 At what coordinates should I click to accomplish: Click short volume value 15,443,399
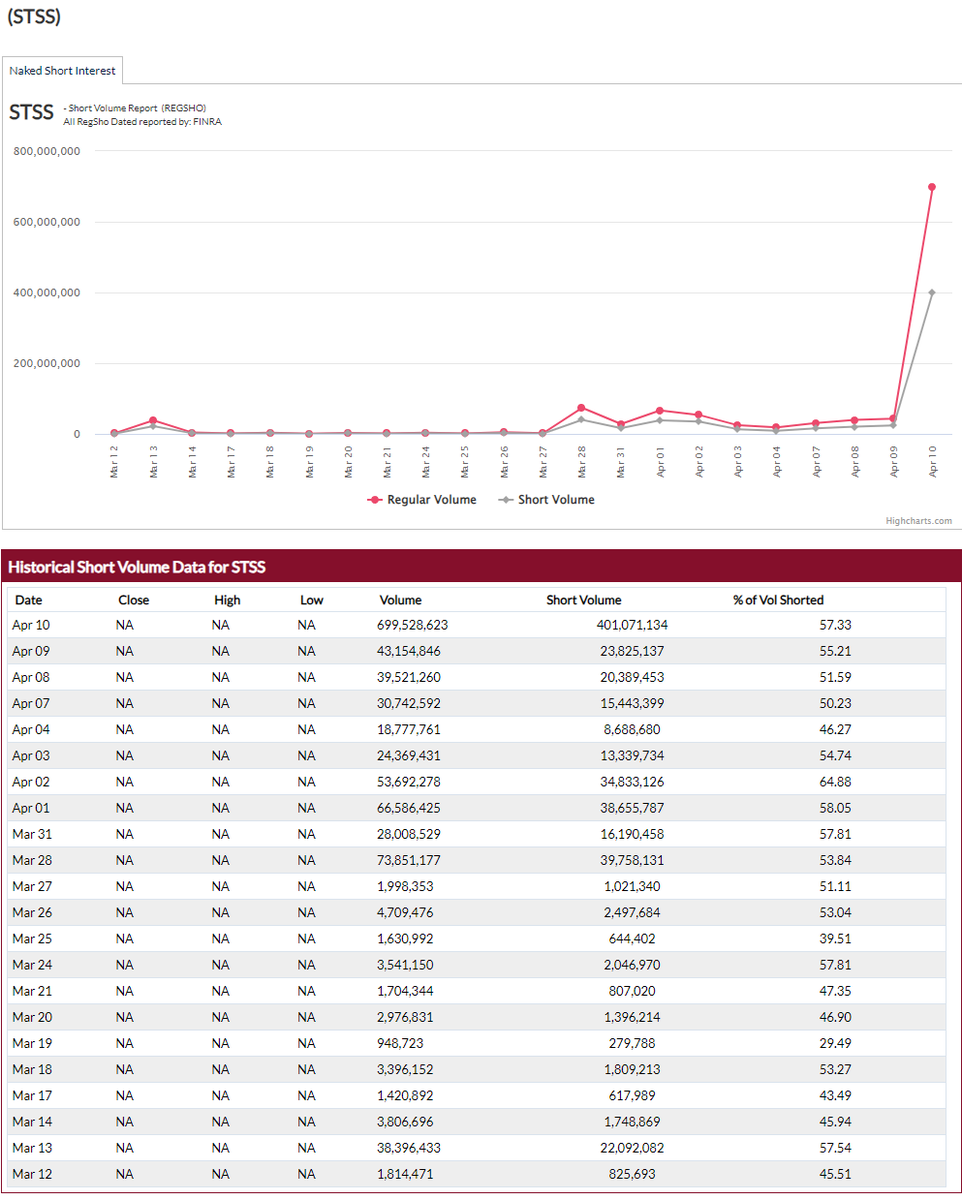(632, 703)
